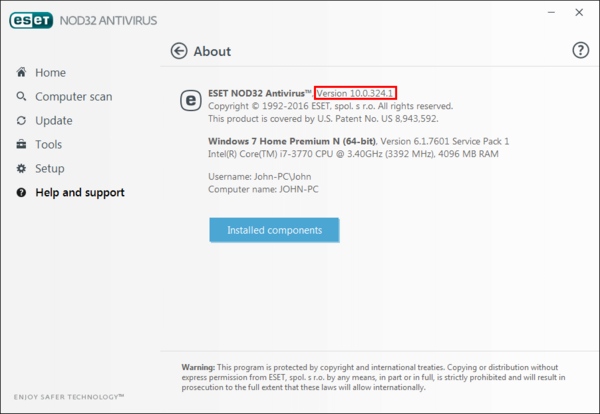Click the U.S. Patent No. line
This screenshot has width=600, height=414.
coord(323,119)
